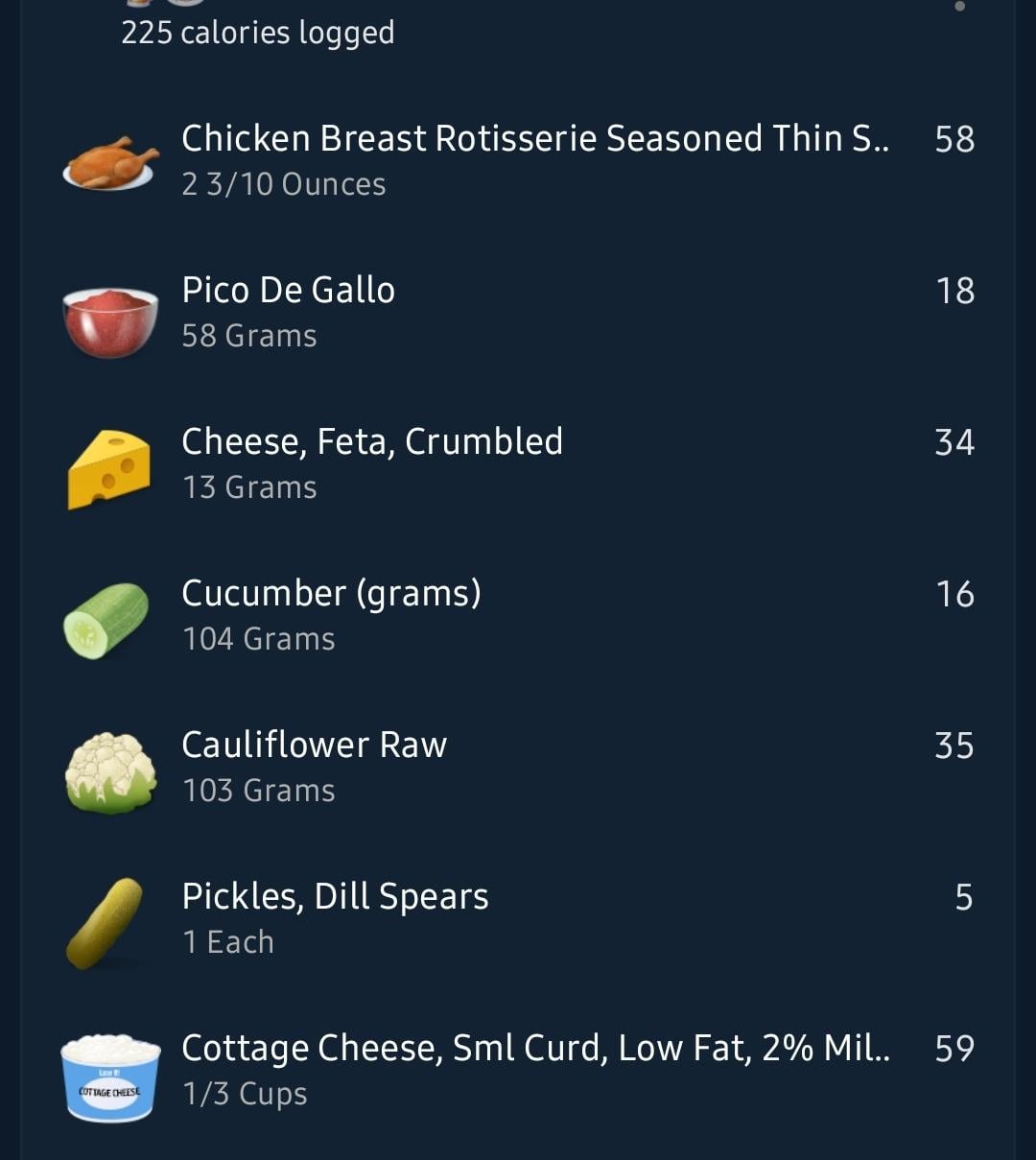Tap the 59 calorie value for cottage cheese
Viewport: 1036px width, 1160px height.
(x=954, y=1049)
